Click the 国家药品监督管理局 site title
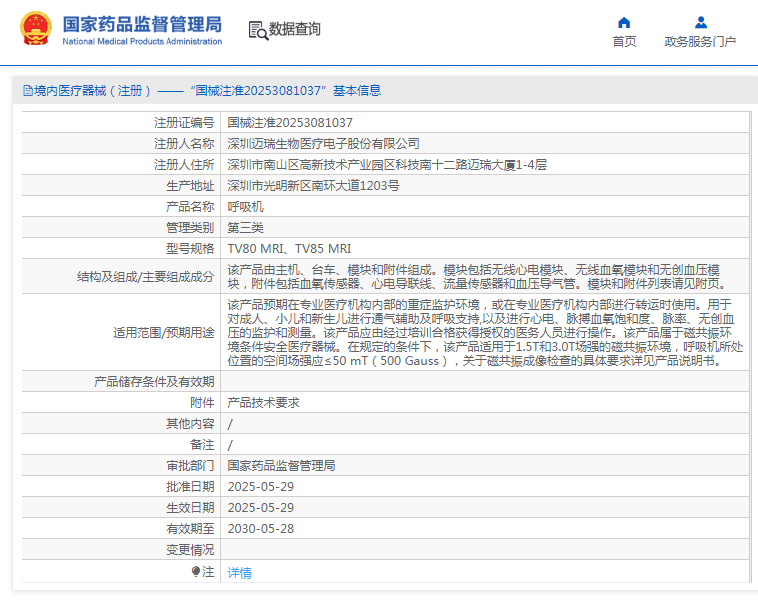The height and width of the screenshot is (607, 758). [142, 24]
